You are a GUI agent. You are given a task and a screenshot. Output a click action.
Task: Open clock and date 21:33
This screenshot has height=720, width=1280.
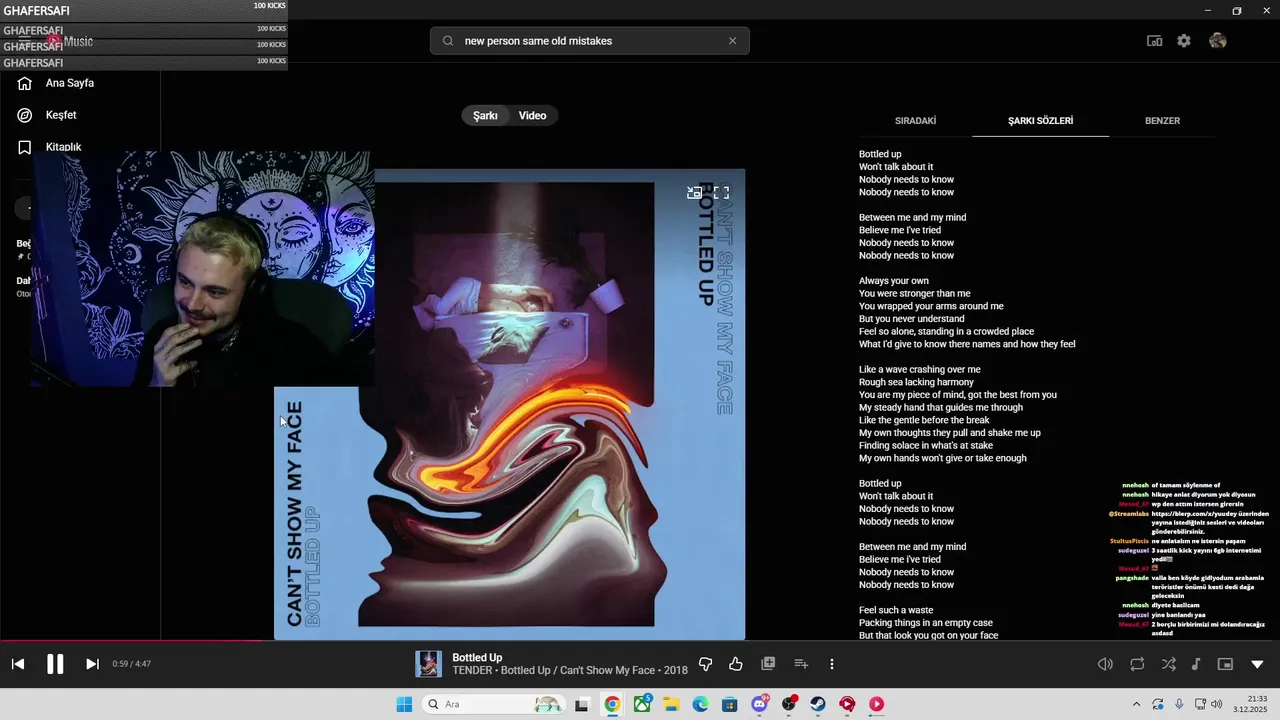click(x=1251, y=704)
